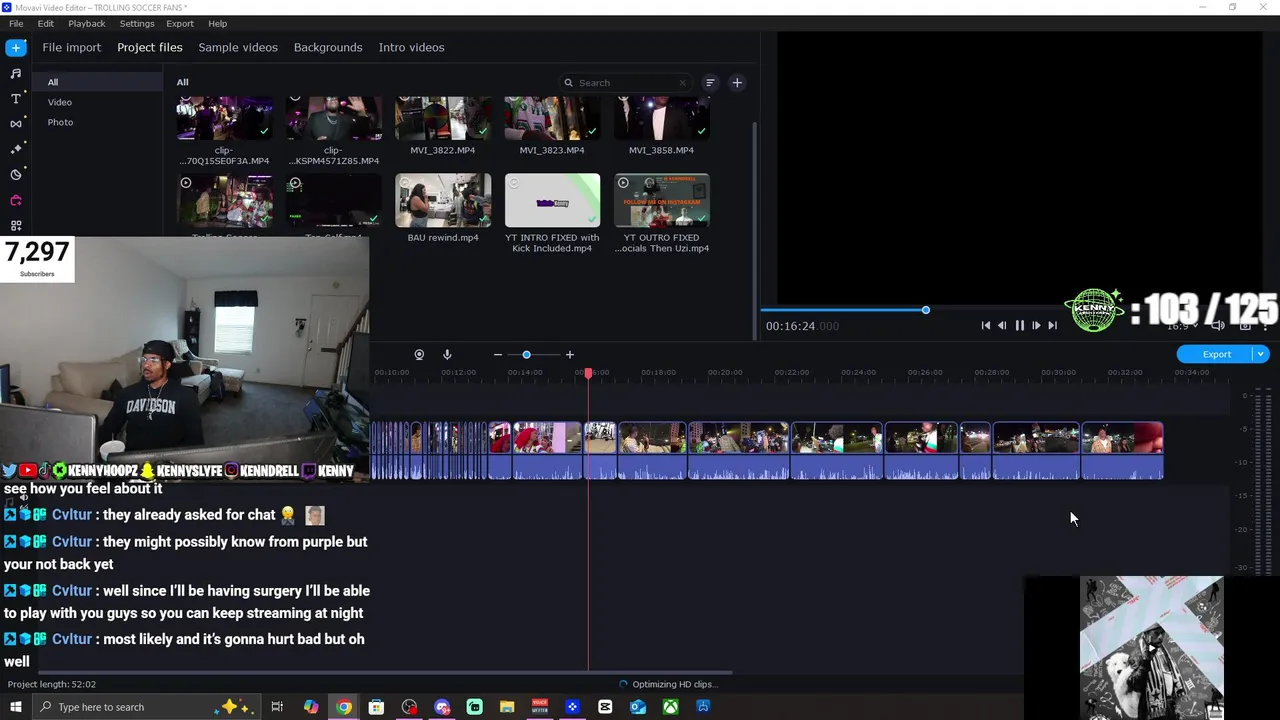The height and width of the screenshot is (720, 1280).
Task: Open Outlook from the taskbar
Action: (638, 707)
